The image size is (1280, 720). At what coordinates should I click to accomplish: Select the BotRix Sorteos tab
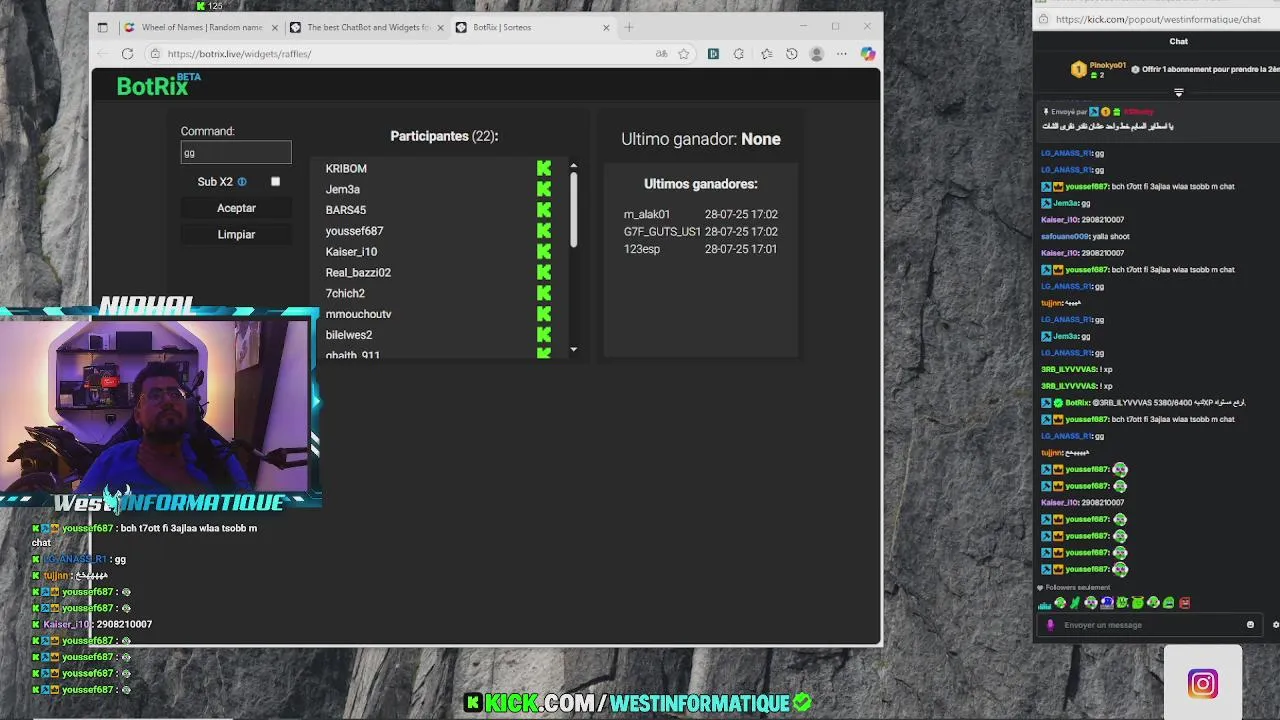[533, 27]
